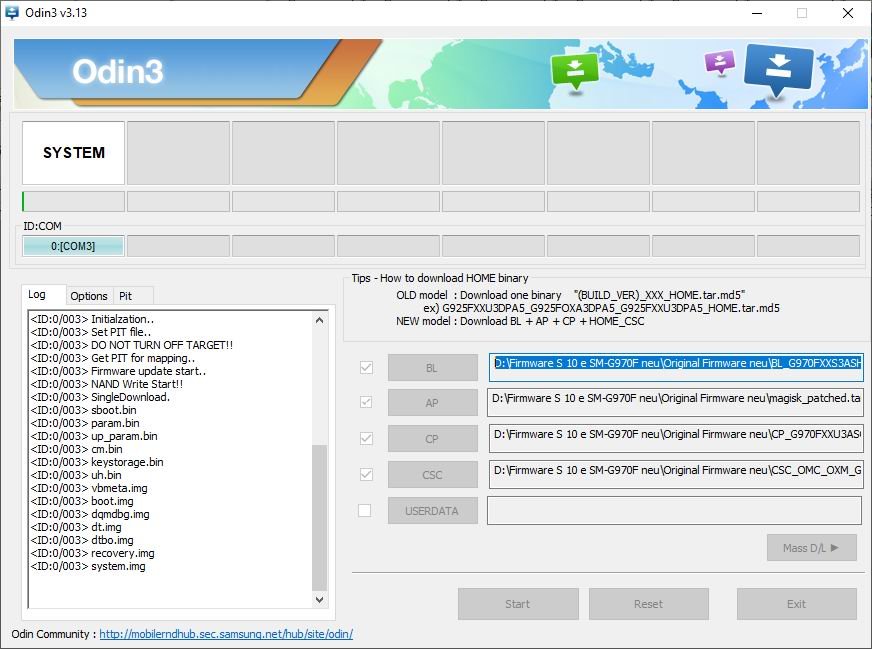This screenshot has width=872, height=649.
Task: Select the 'Set PIT file..' log line
Action: coord(91,333)
